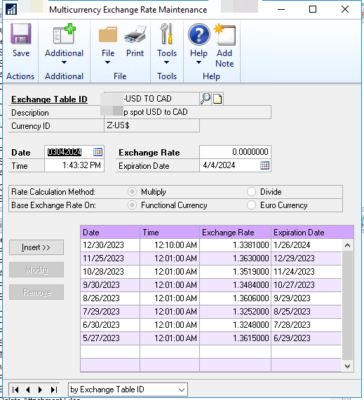This screenshot has width=364, height=400.
Task: Open calendar picker for Expiration Date
Action: pyautogui.click(x=265, y=165)
